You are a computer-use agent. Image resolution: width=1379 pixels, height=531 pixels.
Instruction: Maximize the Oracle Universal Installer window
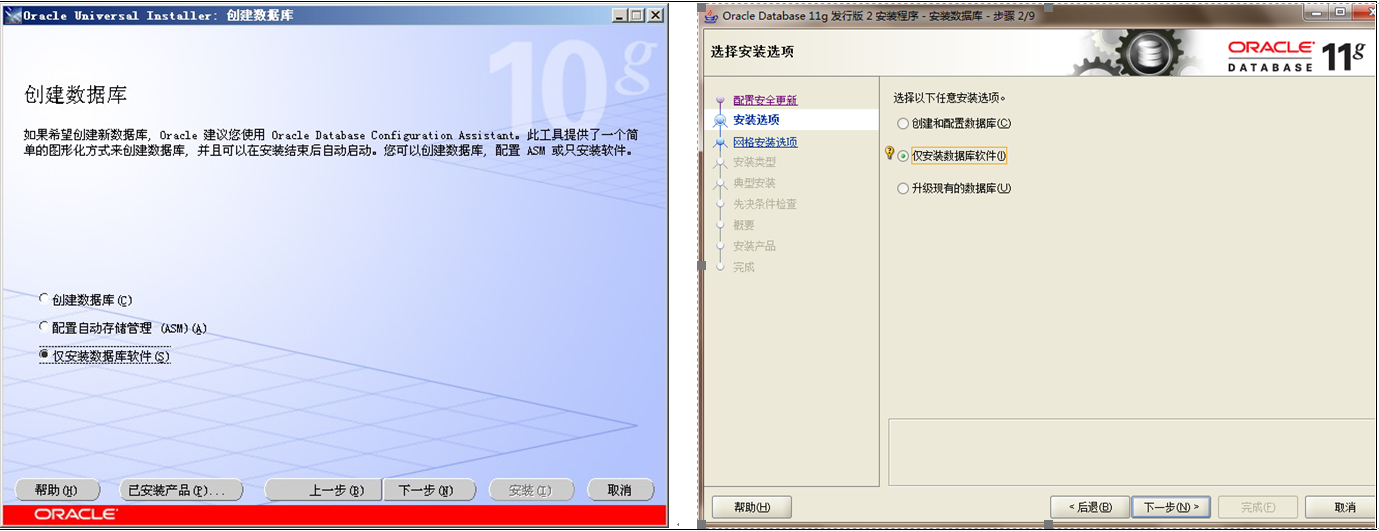click(638, 15)
